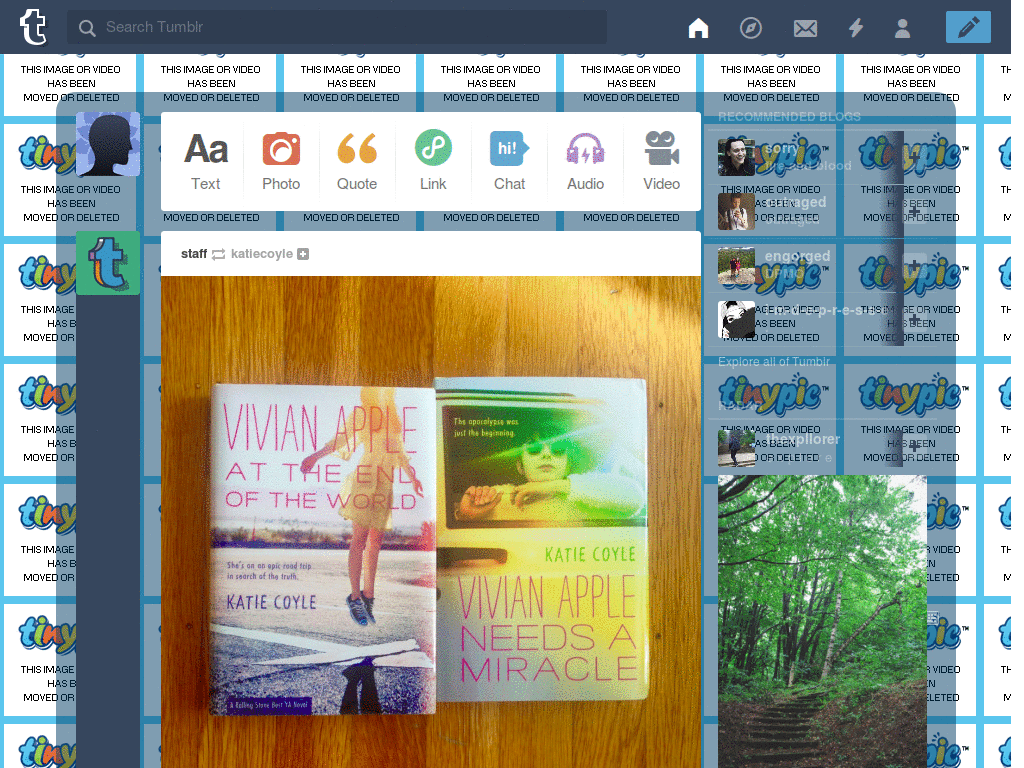The height and width of the screenshot is (768, 1024).
Task: Open the Vivian Apple books photo
Action: [x=431, y=522]
